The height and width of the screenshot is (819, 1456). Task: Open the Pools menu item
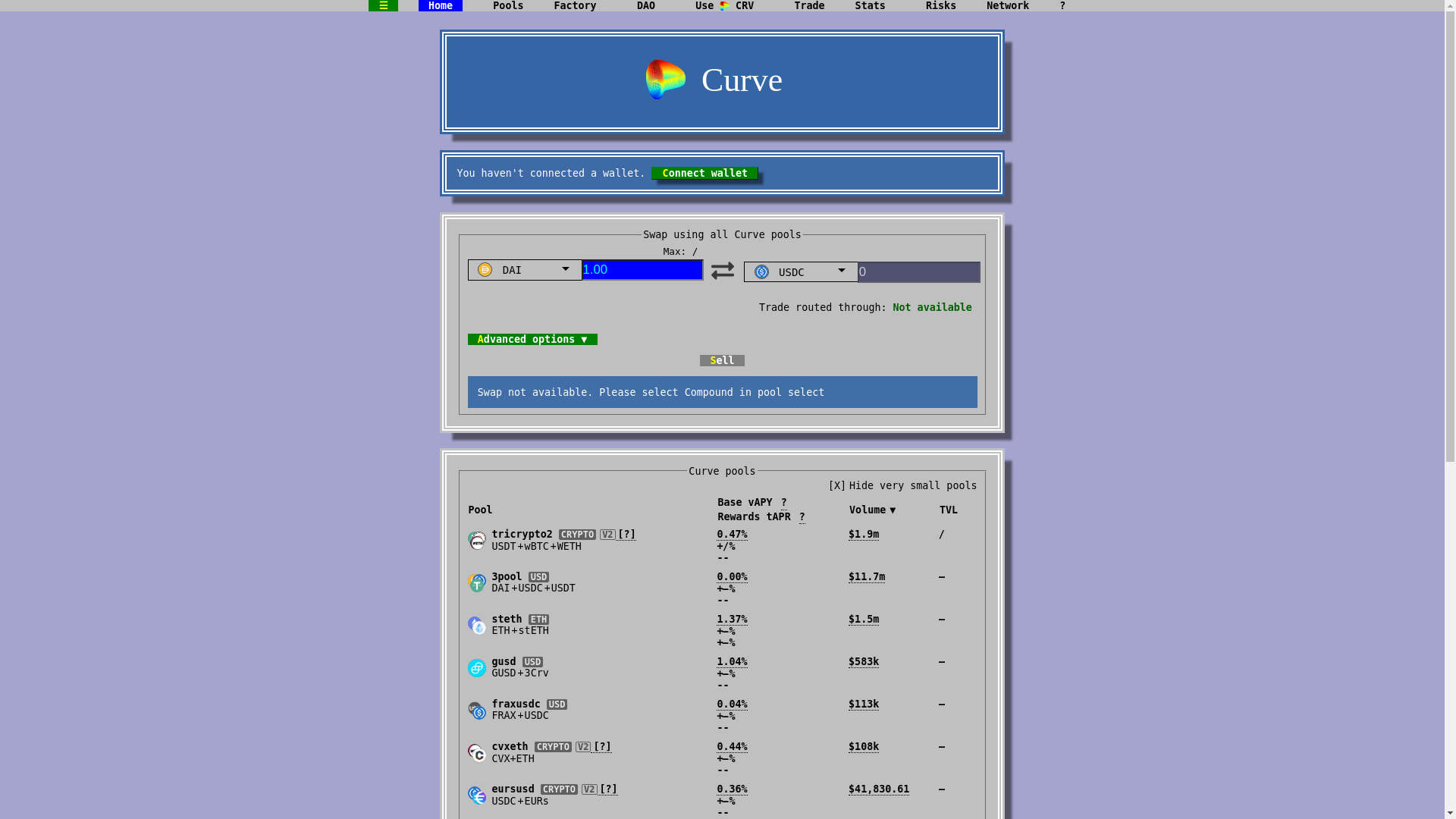pos(508,5)
